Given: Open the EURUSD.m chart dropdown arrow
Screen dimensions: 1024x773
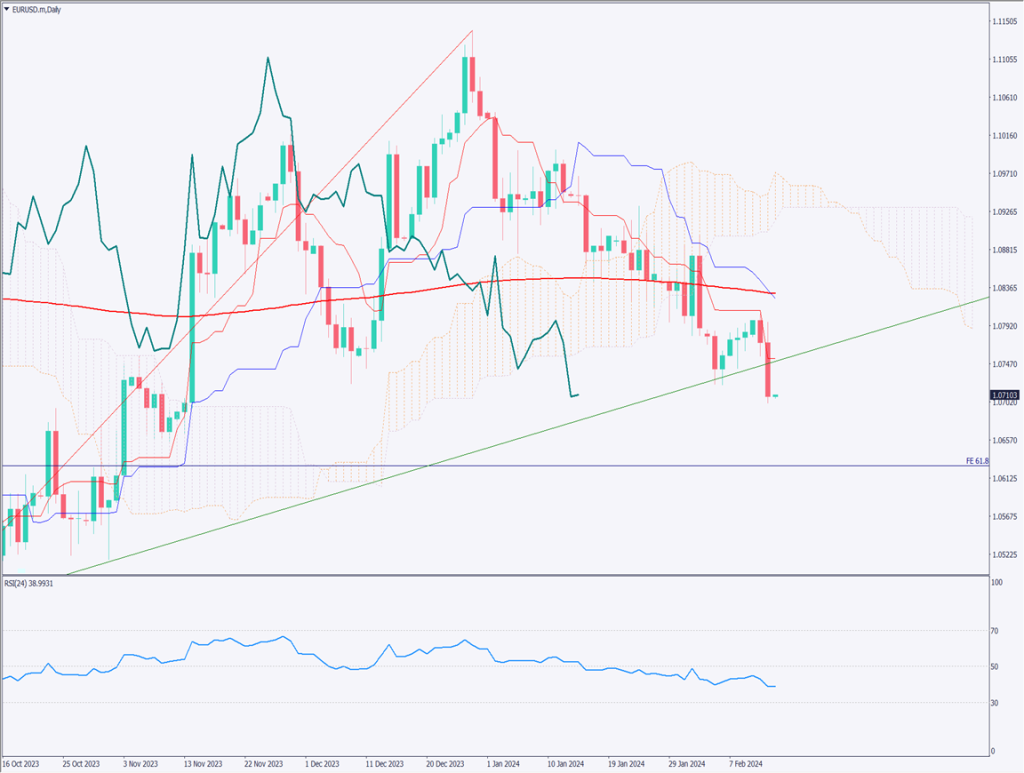Looking at the screenshot, I should pyautogui.click(x=7, y=8).
